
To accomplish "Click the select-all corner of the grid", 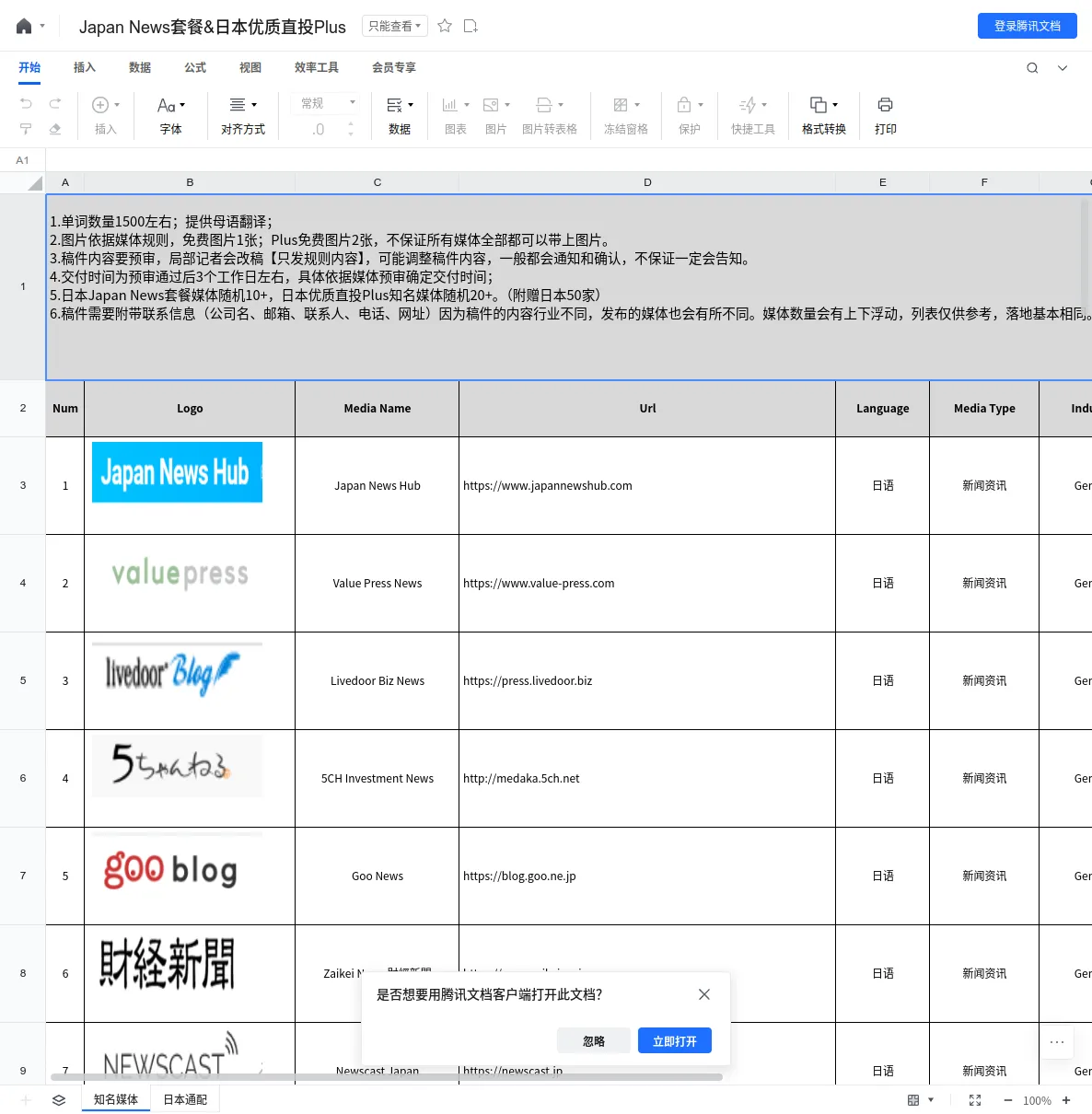I will 23,182.
